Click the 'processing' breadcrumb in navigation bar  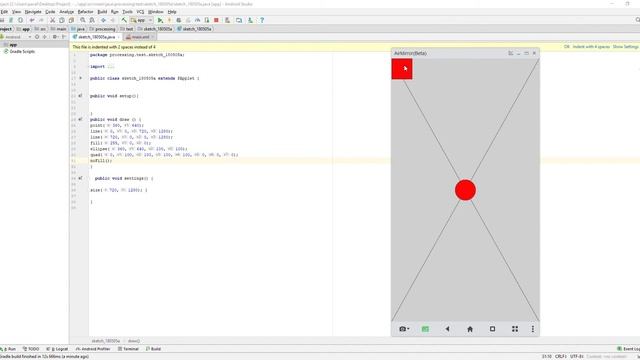(x=102, y=29)
